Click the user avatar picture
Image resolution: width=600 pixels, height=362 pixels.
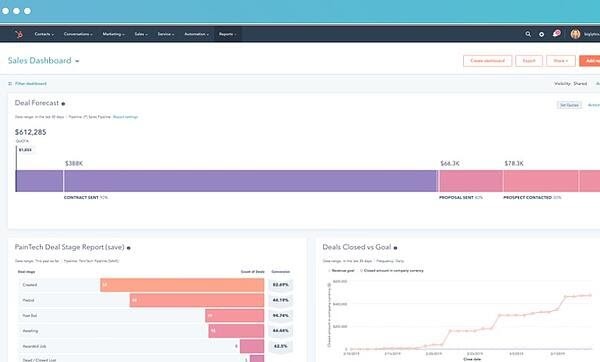click(575, 34)
